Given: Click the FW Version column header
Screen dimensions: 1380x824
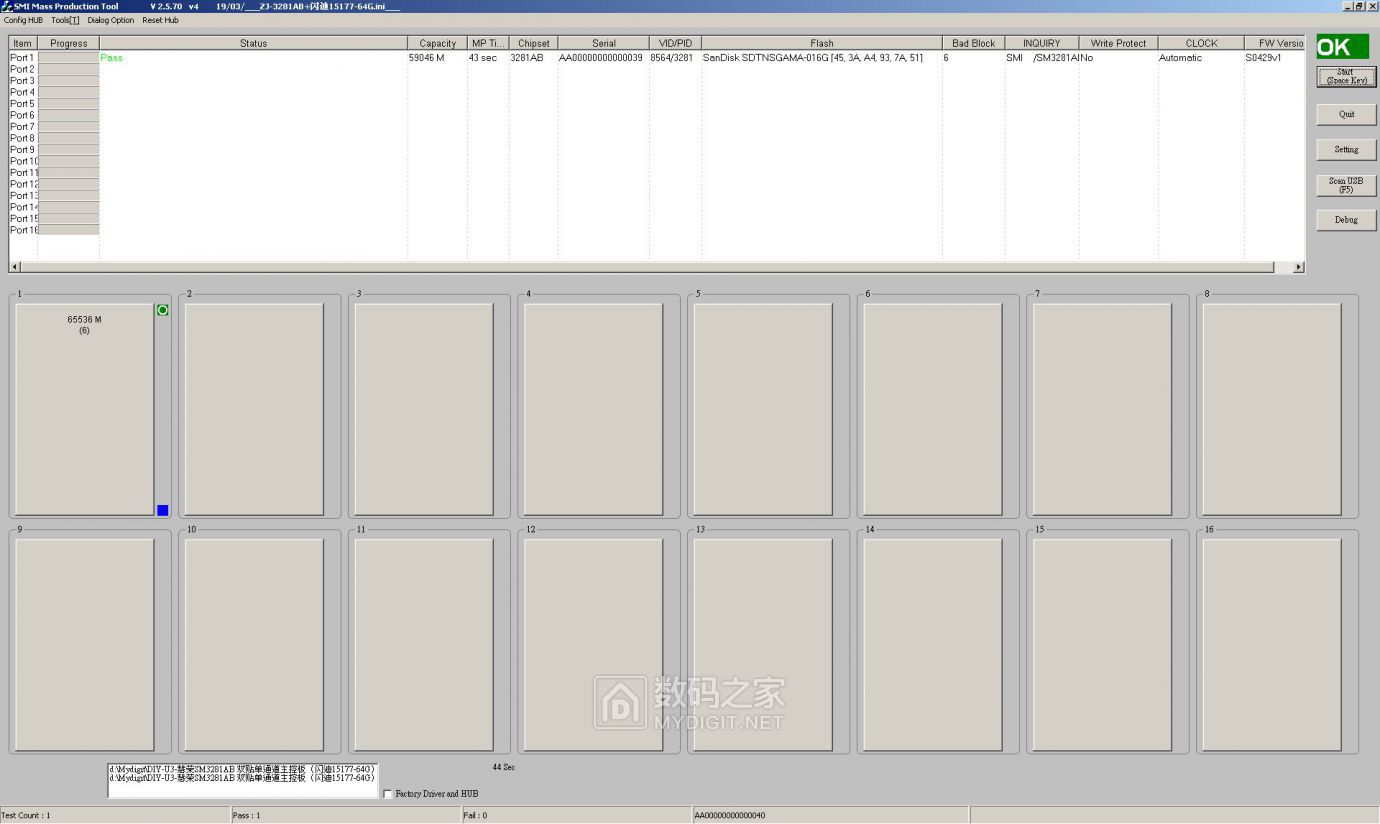Looking at the screenshot, I should [1275, 43].
